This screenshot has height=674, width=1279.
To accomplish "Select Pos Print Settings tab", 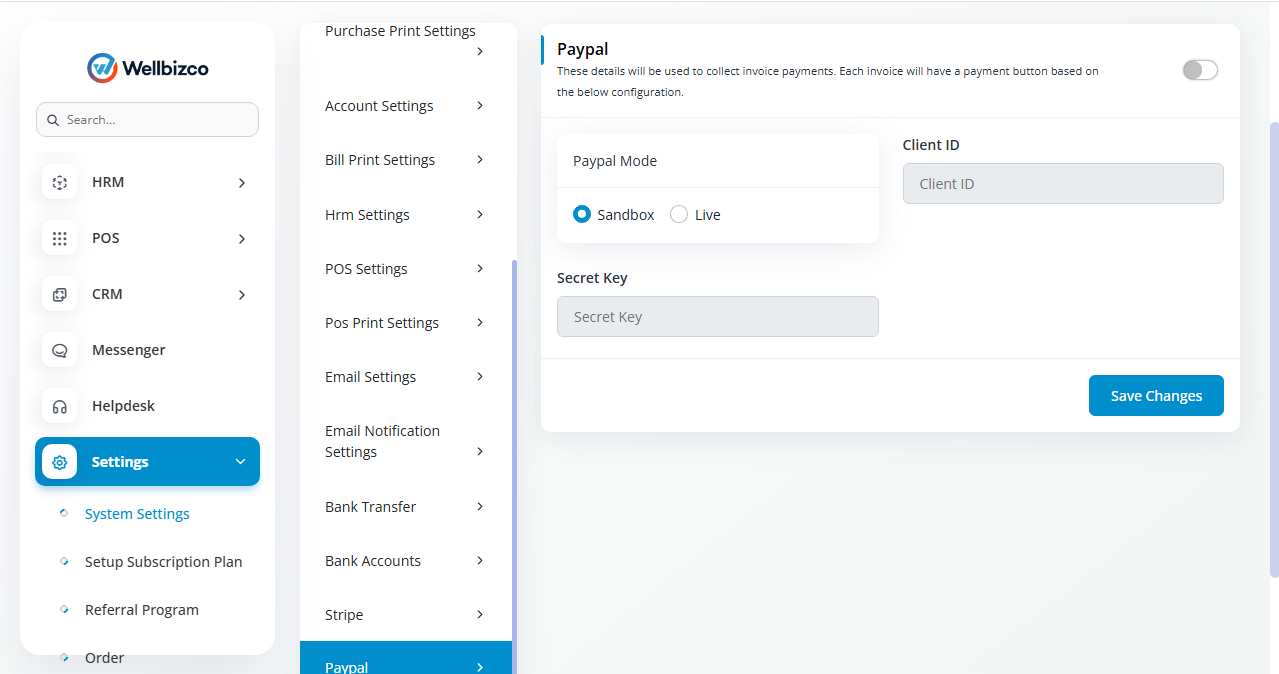I will pos(406,323).
